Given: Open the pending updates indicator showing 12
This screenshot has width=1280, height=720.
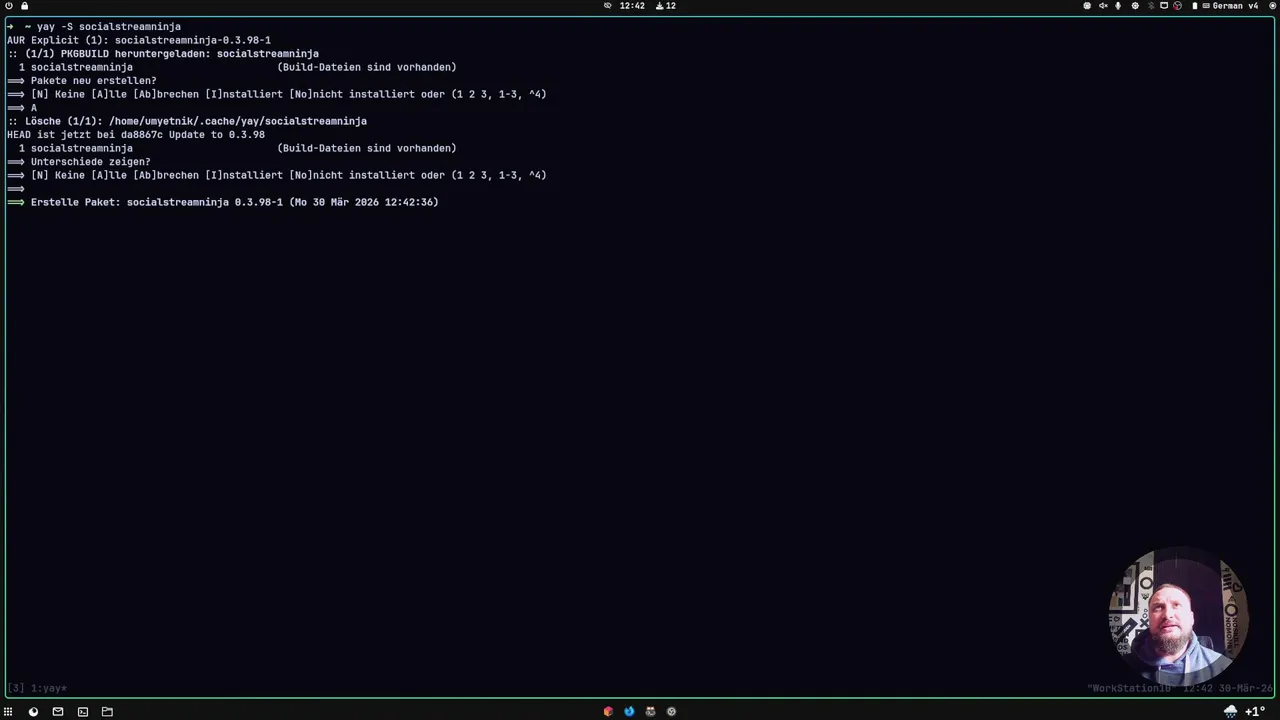Looking at the screenshot, I should click(x=666, y=6).
